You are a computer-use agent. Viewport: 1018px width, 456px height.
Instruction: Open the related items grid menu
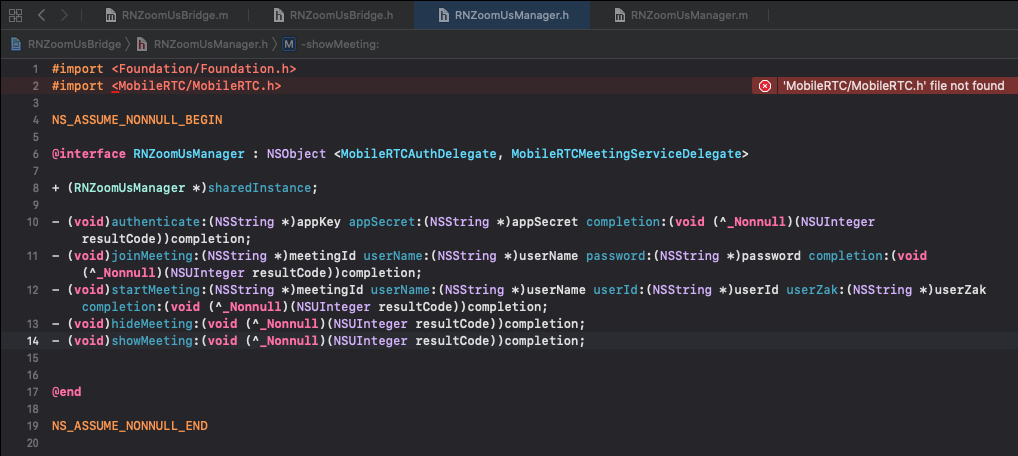[14, 16]
